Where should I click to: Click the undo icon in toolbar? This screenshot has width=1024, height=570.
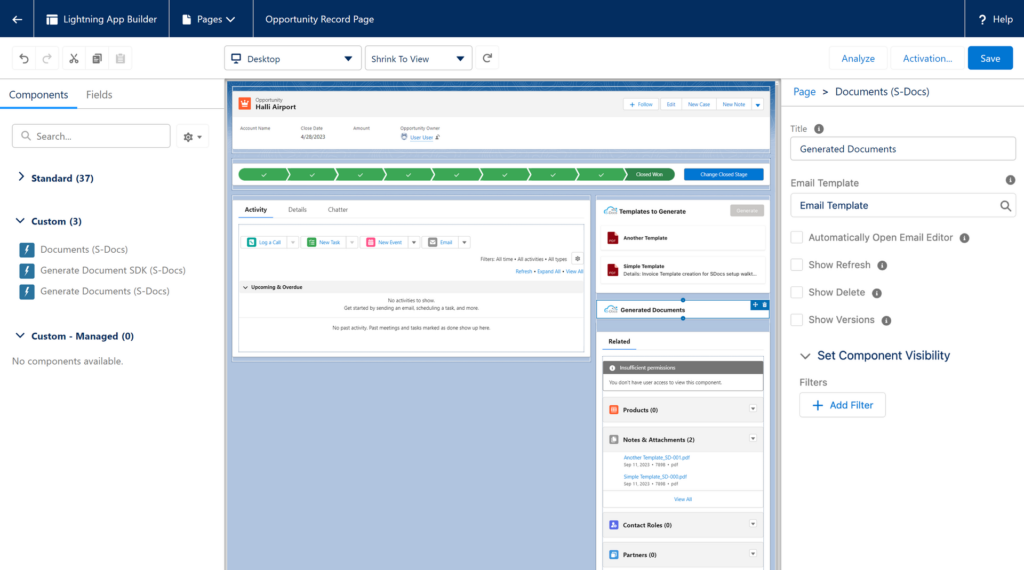pyautogui.click(x=24, y=59)
